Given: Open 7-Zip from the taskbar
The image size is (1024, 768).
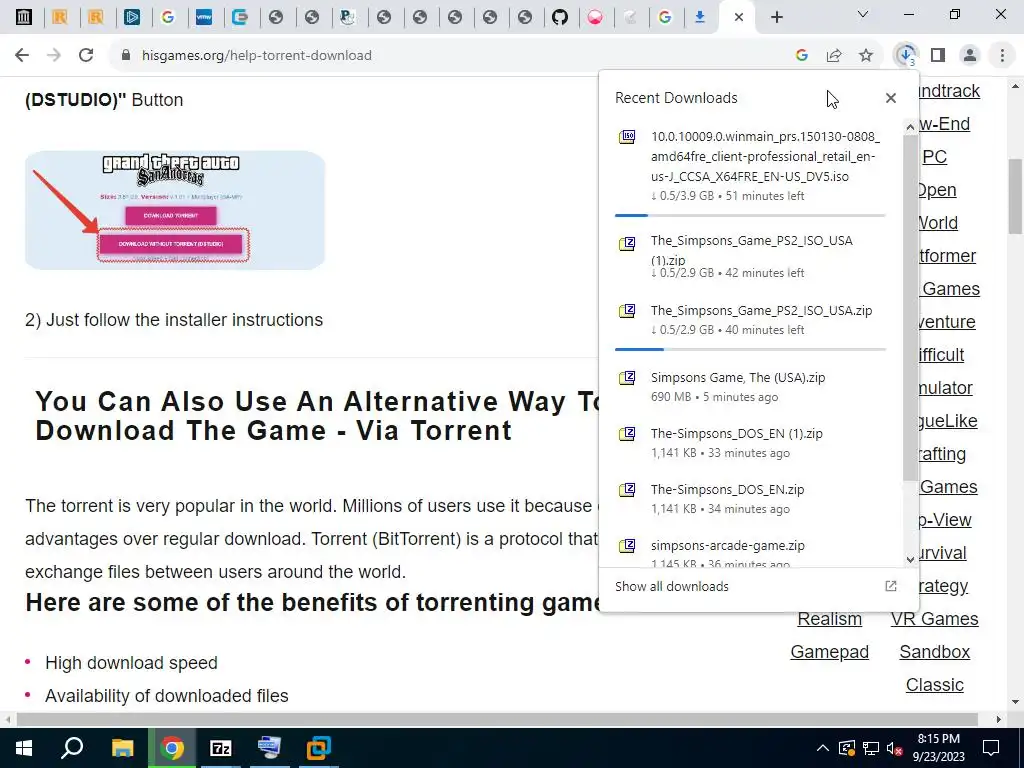Looking at the screenshot, I should point(221,748).
